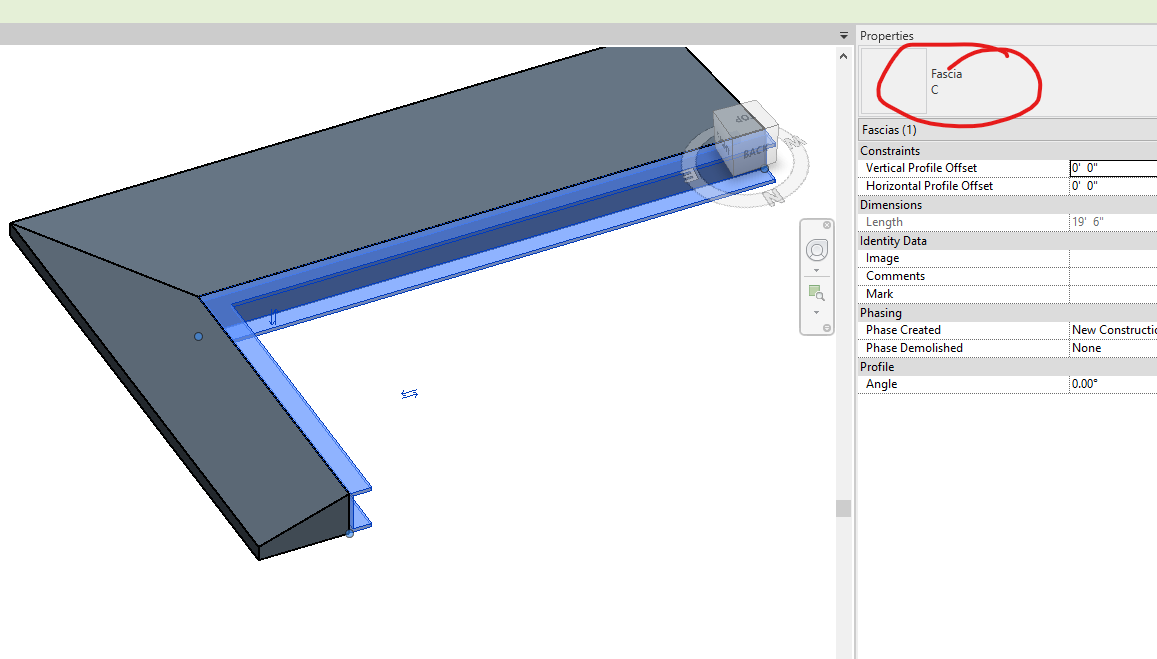
Task: Open the Fascias (1) filter dropdown
Action: click(1007, 130)
